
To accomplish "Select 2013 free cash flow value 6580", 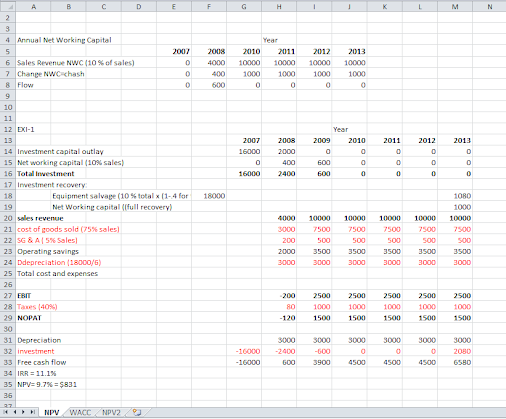I will pos(455,362).
